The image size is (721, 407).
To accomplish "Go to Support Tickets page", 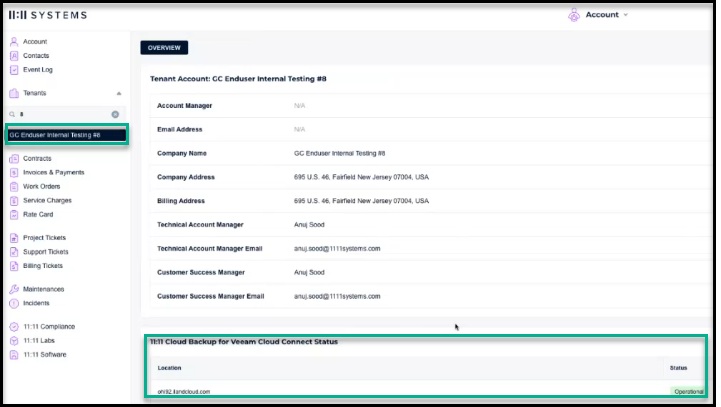I will pos(46,252).
